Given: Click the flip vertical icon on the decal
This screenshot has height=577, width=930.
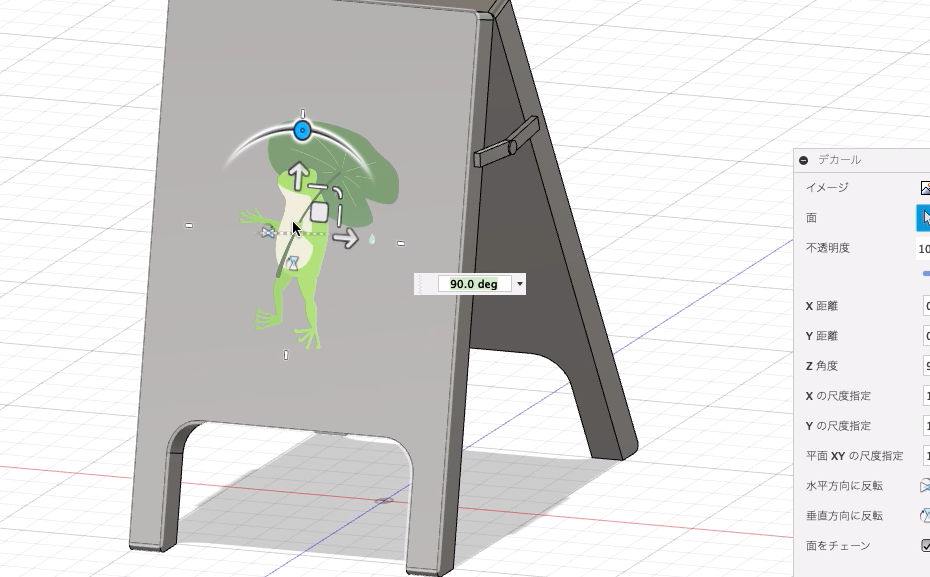Looking at the screenshot, I should coord(293,263).
